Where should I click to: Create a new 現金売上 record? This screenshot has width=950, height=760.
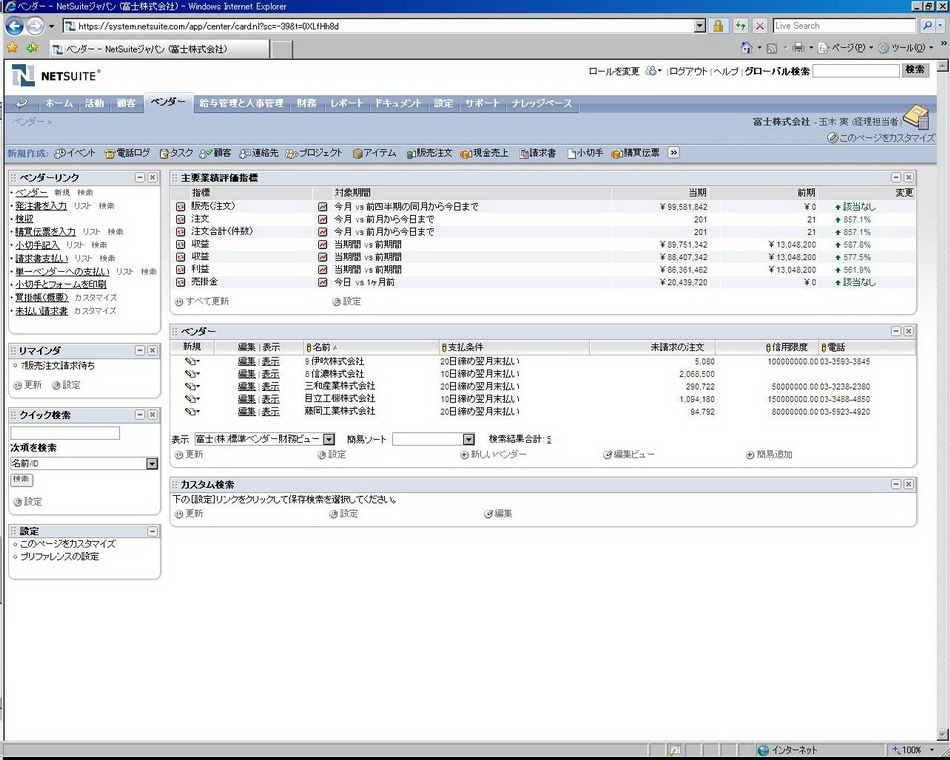[485, 153]
